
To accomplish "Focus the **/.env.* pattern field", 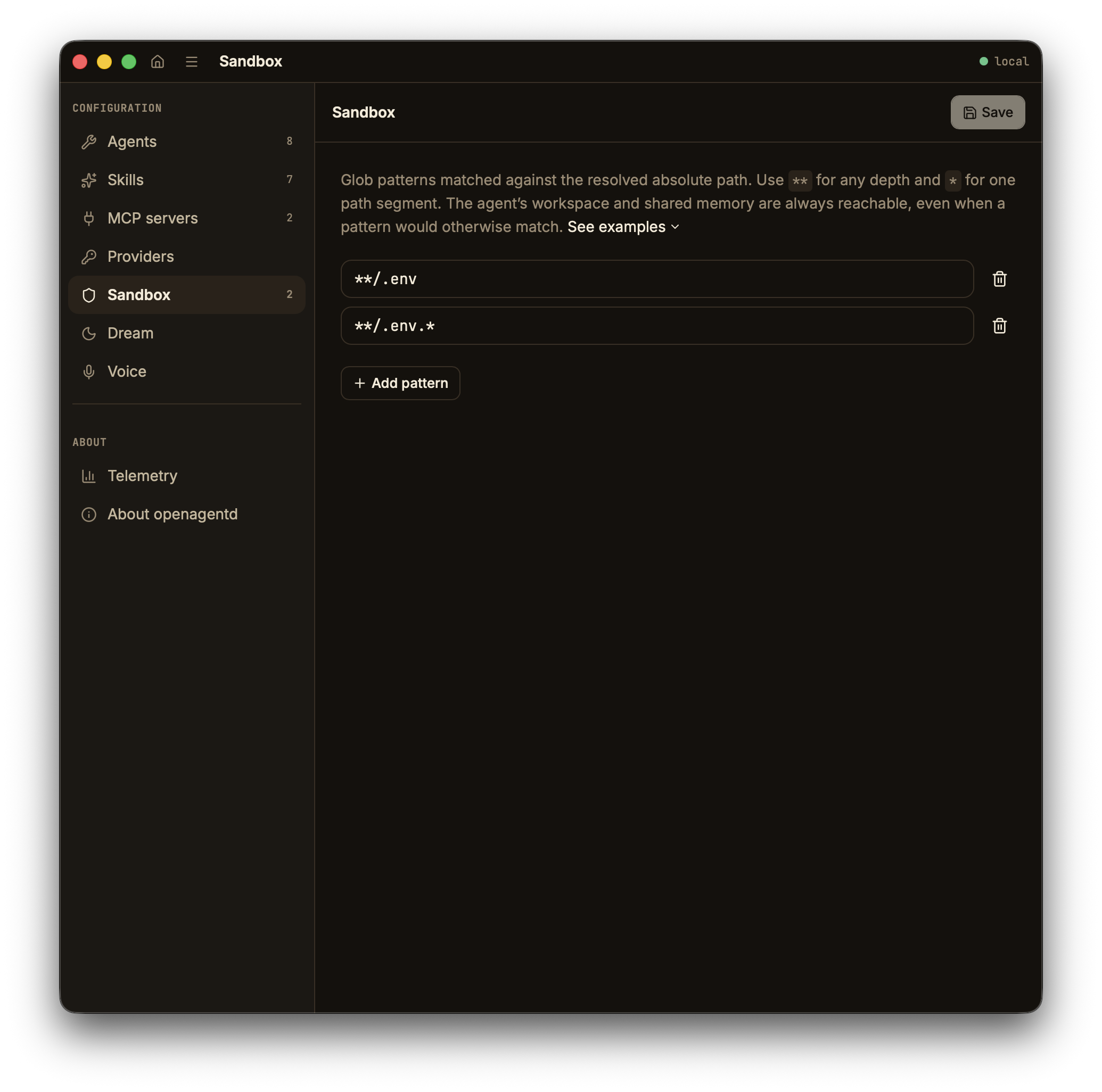I will (x=656, y=326).
